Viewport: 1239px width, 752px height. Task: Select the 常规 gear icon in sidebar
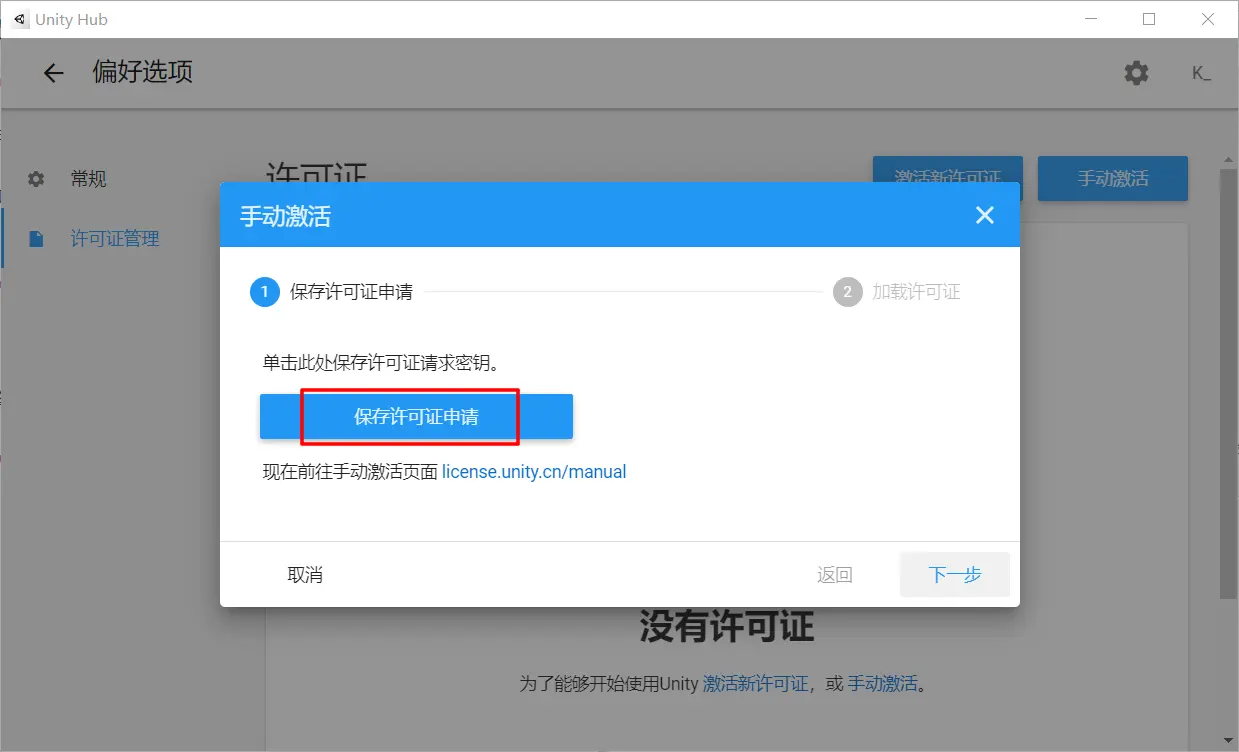tap(36, 179)
